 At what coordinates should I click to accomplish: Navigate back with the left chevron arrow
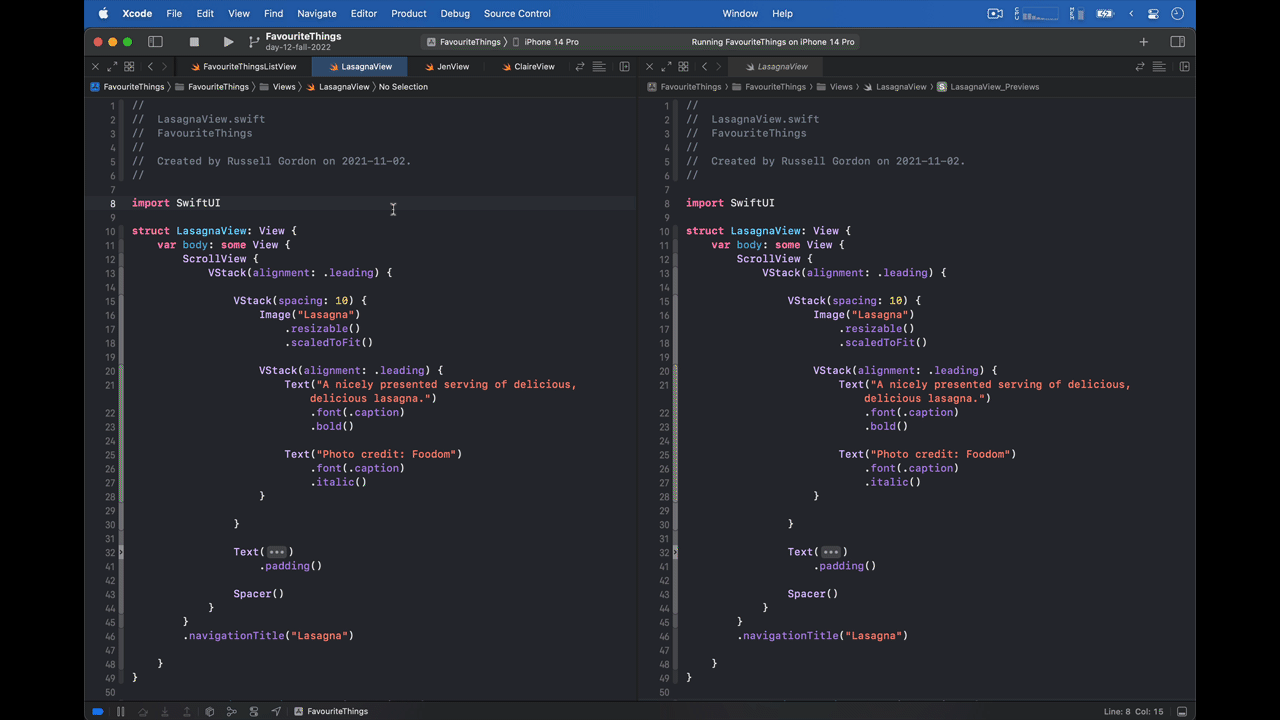pos(148,66)
